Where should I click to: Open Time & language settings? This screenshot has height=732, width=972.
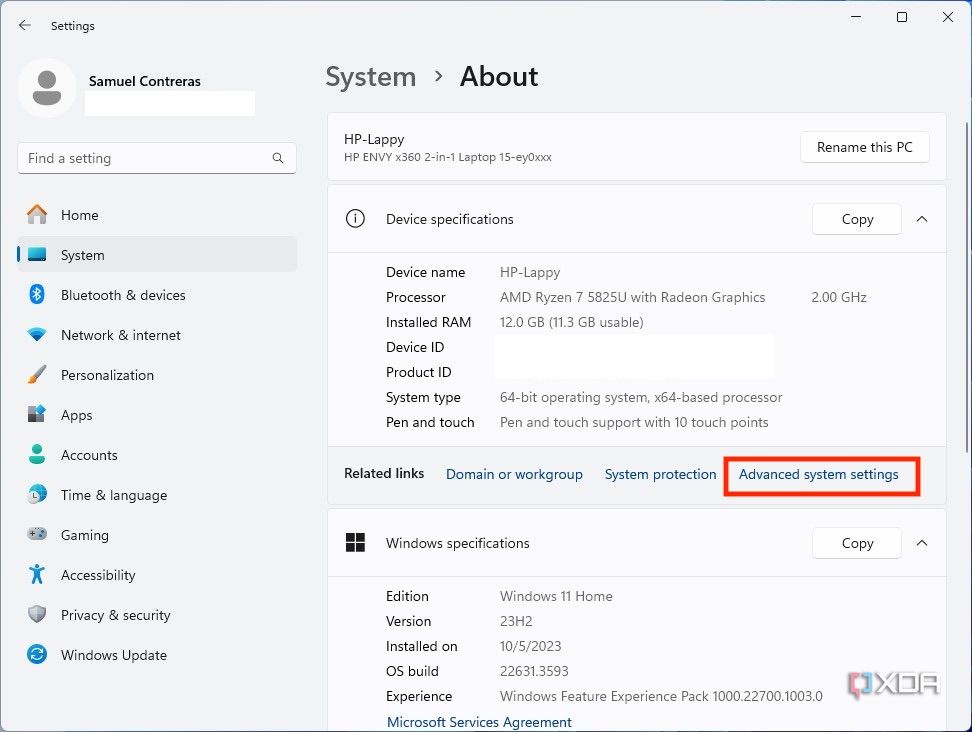coord(157,495)
